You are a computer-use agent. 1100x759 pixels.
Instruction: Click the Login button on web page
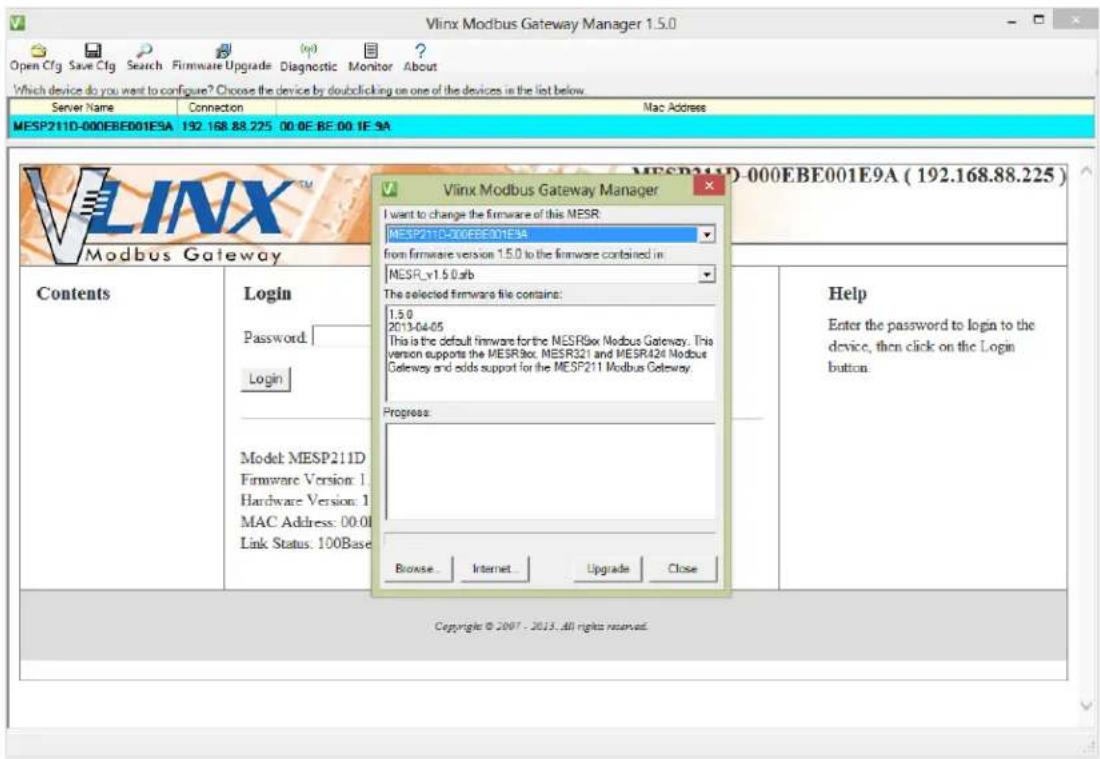[x=266, y=379]
